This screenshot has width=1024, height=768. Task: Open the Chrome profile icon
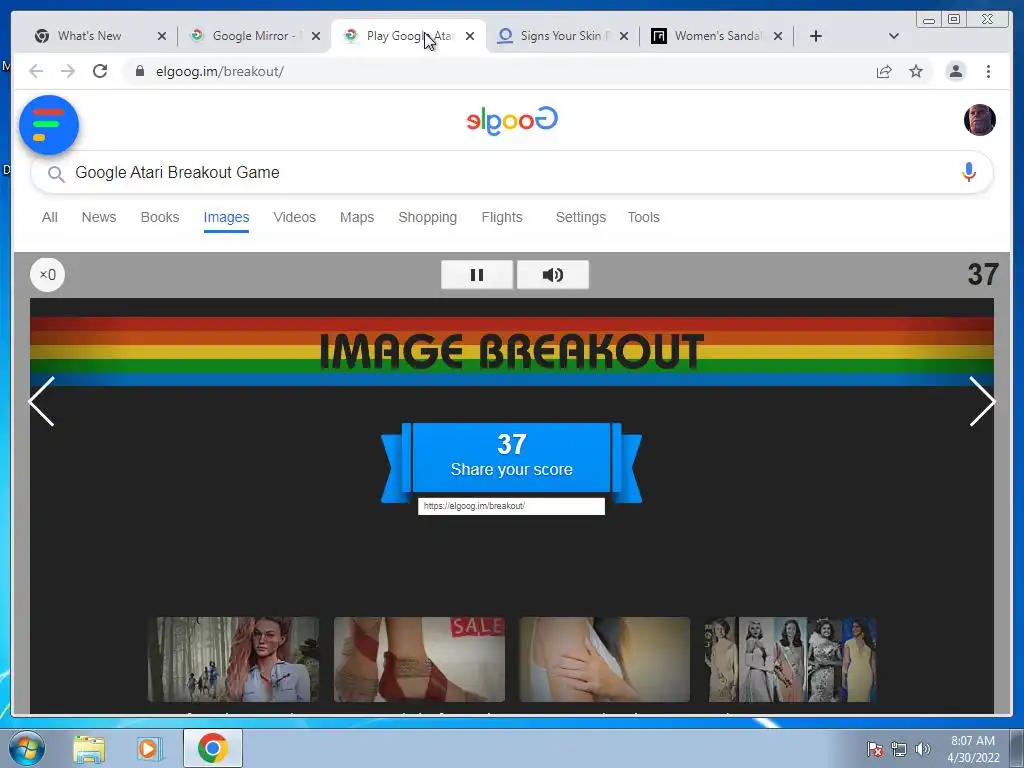[x=955, y=71]
